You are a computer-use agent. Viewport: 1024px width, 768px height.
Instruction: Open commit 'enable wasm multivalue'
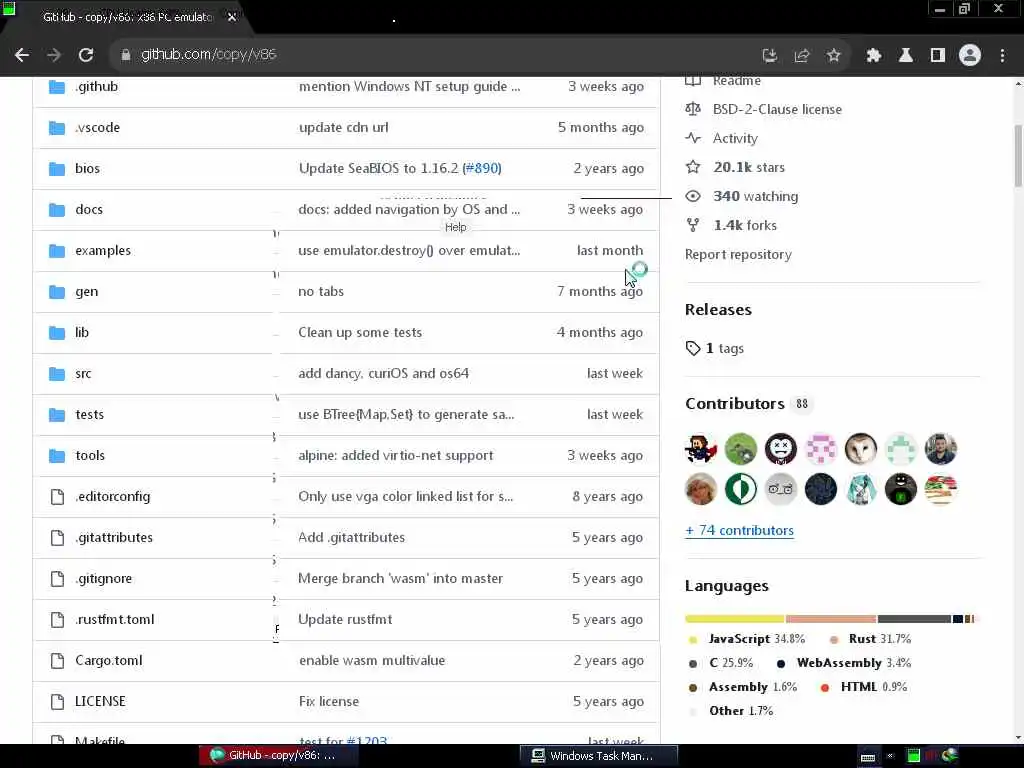372,661
